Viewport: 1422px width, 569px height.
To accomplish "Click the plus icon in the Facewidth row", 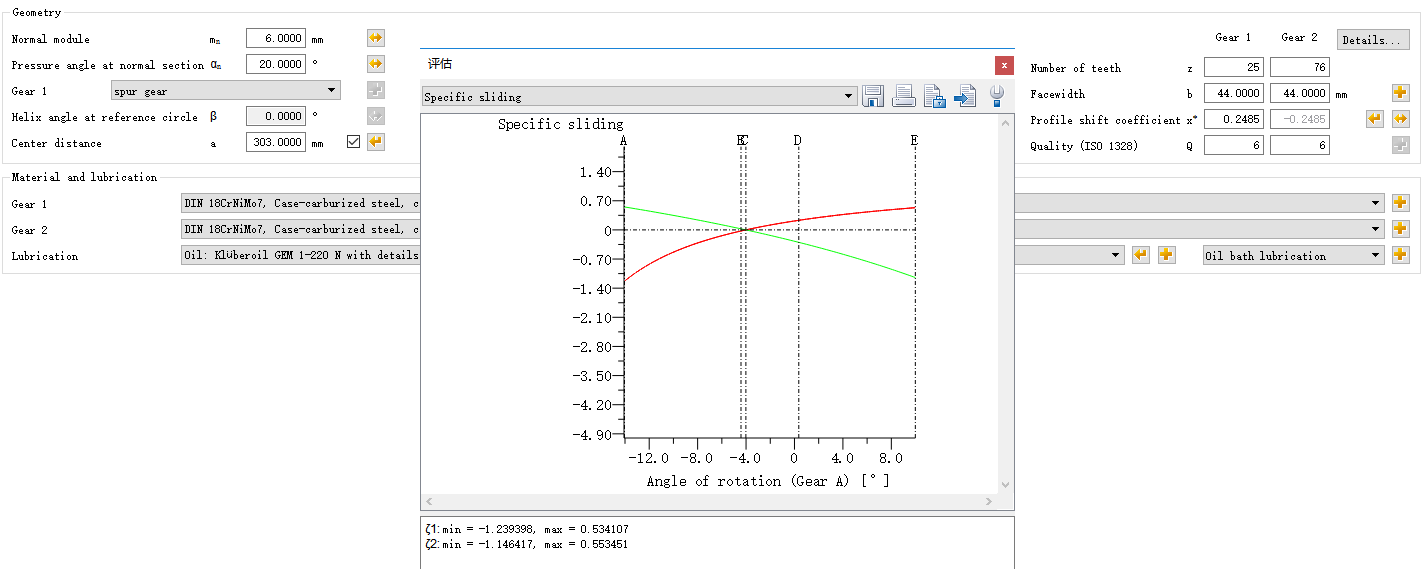I will 1400,93.
